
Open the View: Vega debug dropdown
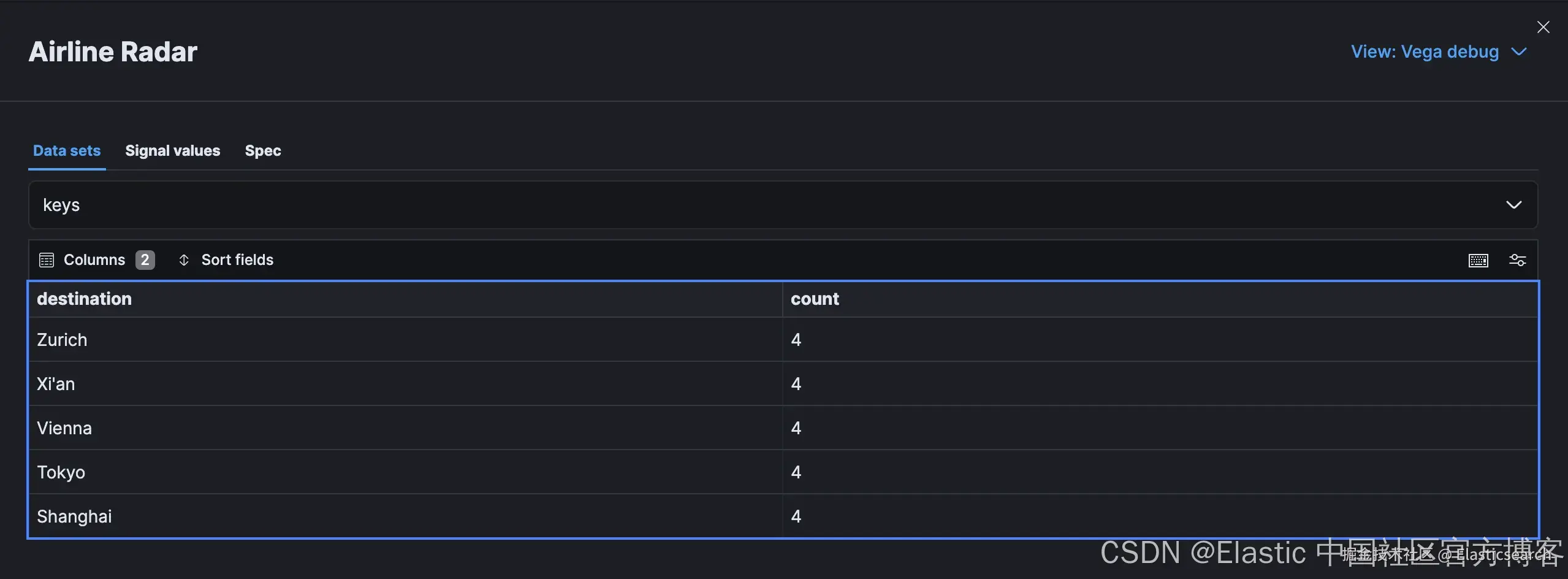(1438, 52)
